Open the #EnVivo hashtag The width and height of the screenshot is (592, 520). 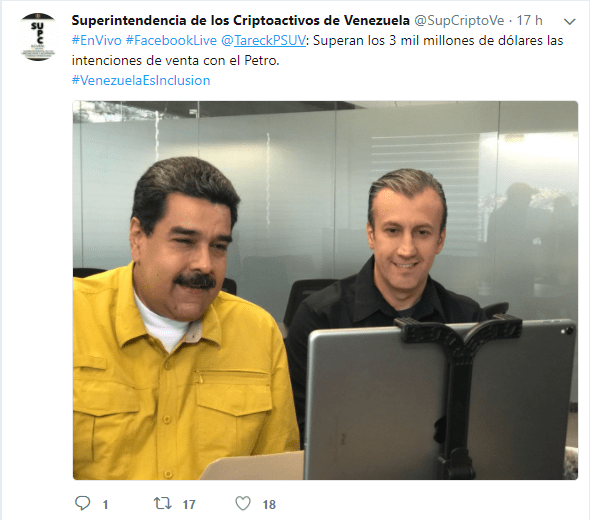coord(97,40)
